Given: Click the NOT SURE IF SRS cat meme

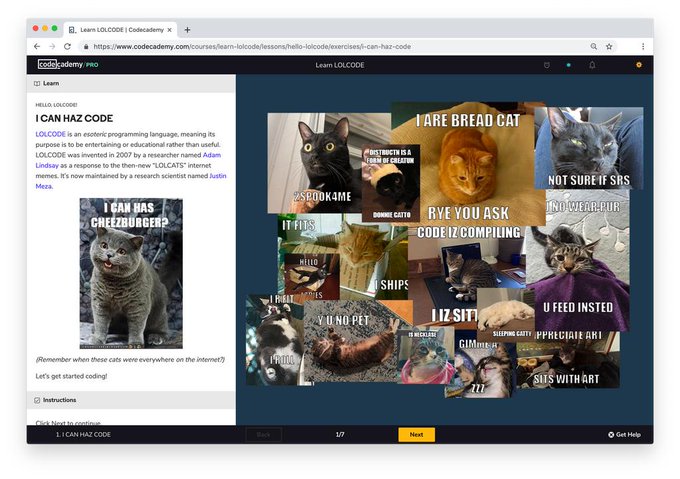Looking at the screenshot, I should 588,148.
